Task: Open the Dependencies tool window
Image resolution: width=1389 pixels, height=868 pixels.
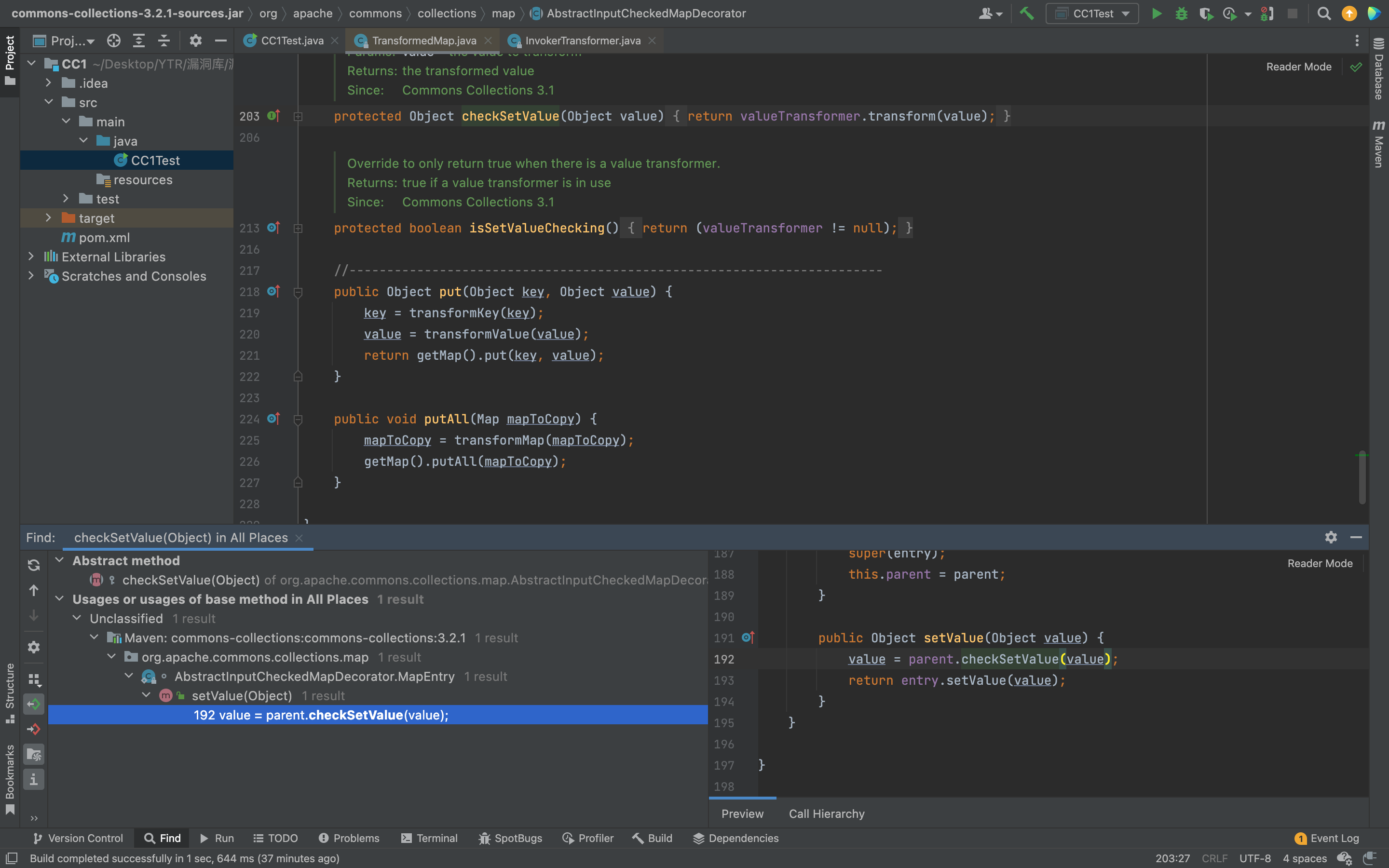Action: (x=736, y=838)
